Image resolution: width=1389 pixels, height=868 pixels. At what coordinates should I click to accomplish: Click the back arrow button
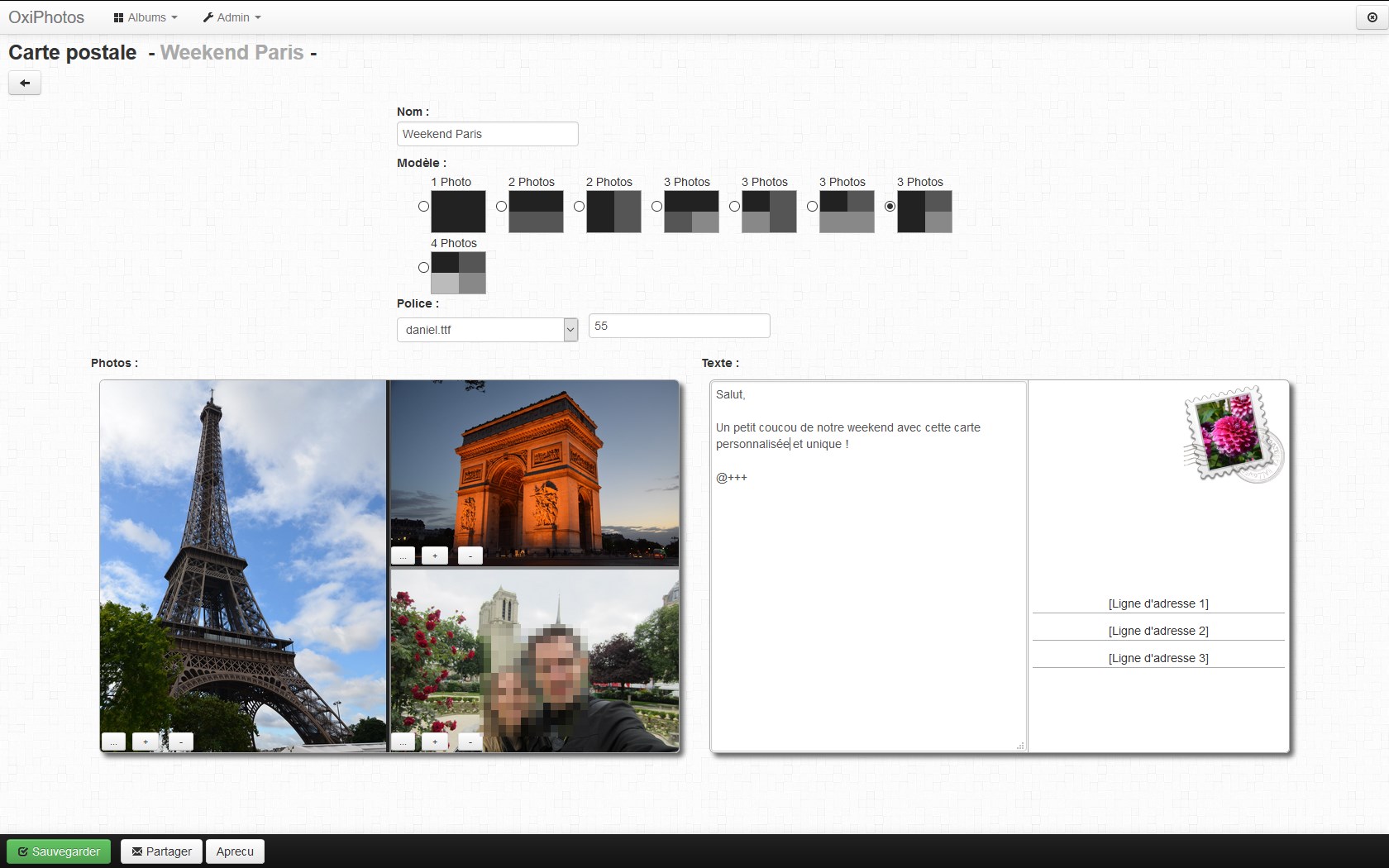[25, 83]
